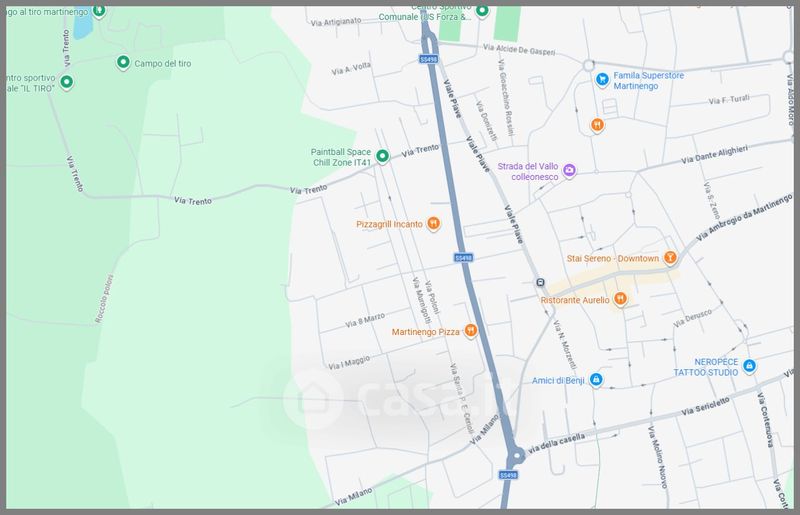Click the Stai Sereno - Downtown text label
Viewport: 800px width, 515px height.
coord(612,259)
